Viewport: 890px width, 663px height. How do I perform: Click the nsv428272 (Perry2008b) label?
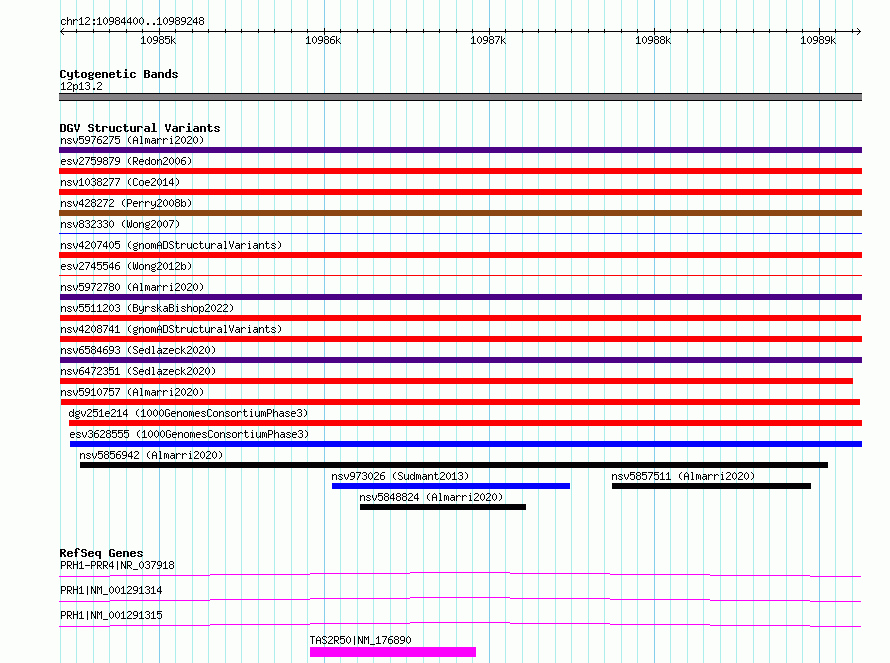(126, 203)
